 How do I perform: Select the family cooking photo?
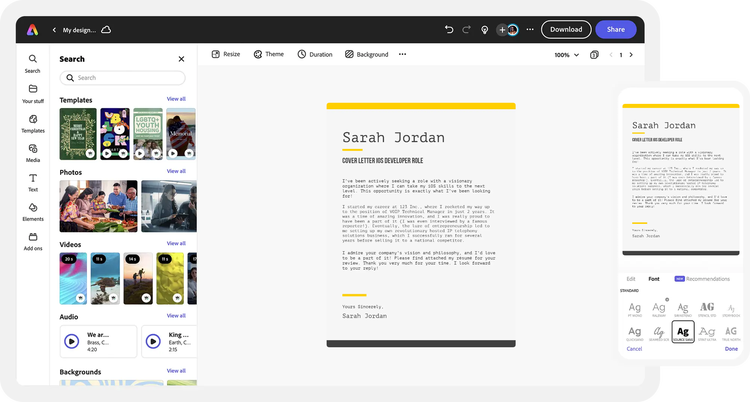coord(98,206)
